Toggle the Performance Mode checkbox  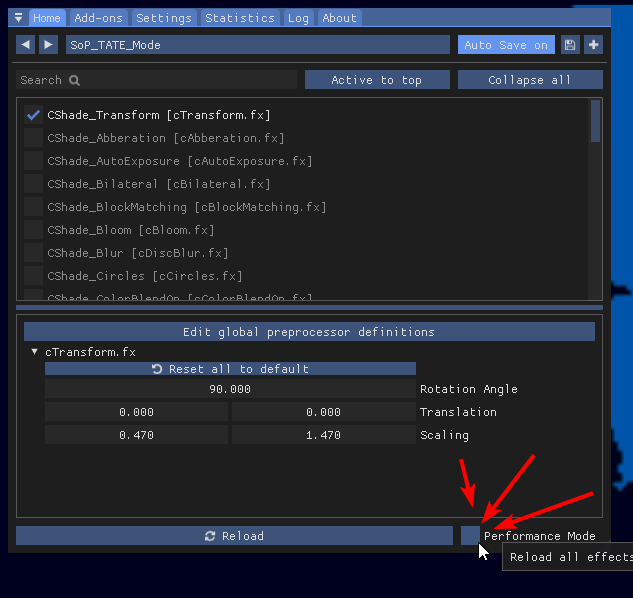(x=471, y=536)
